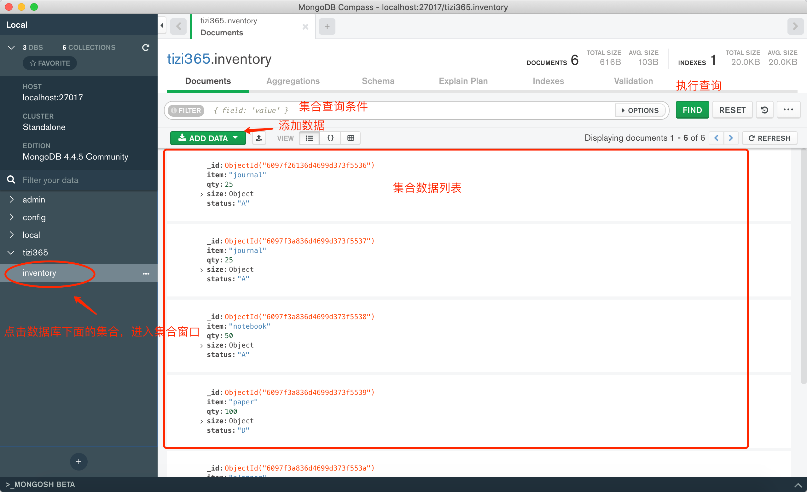
Task: Switch to the Schema tab
Action: tap(378, 81)
